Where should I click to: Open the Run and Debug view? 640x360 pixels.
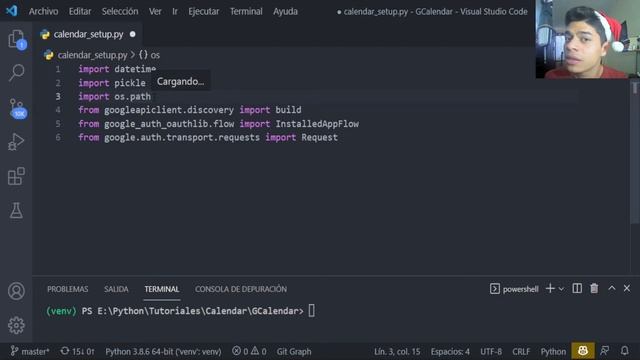16,142
